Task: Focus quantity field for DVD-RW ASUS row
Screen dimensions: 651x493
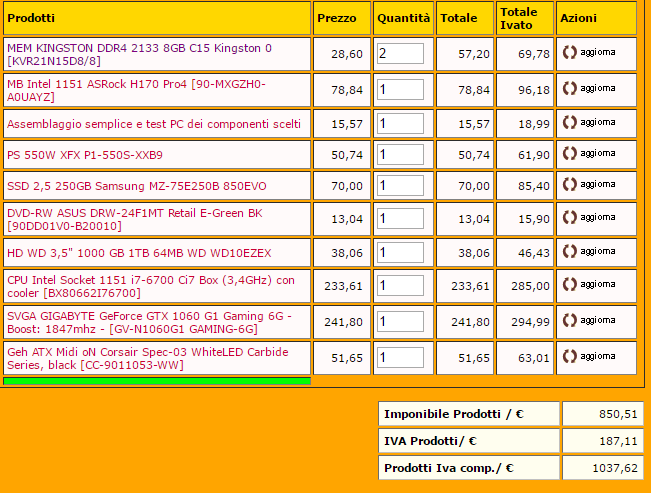Action: 400,218
